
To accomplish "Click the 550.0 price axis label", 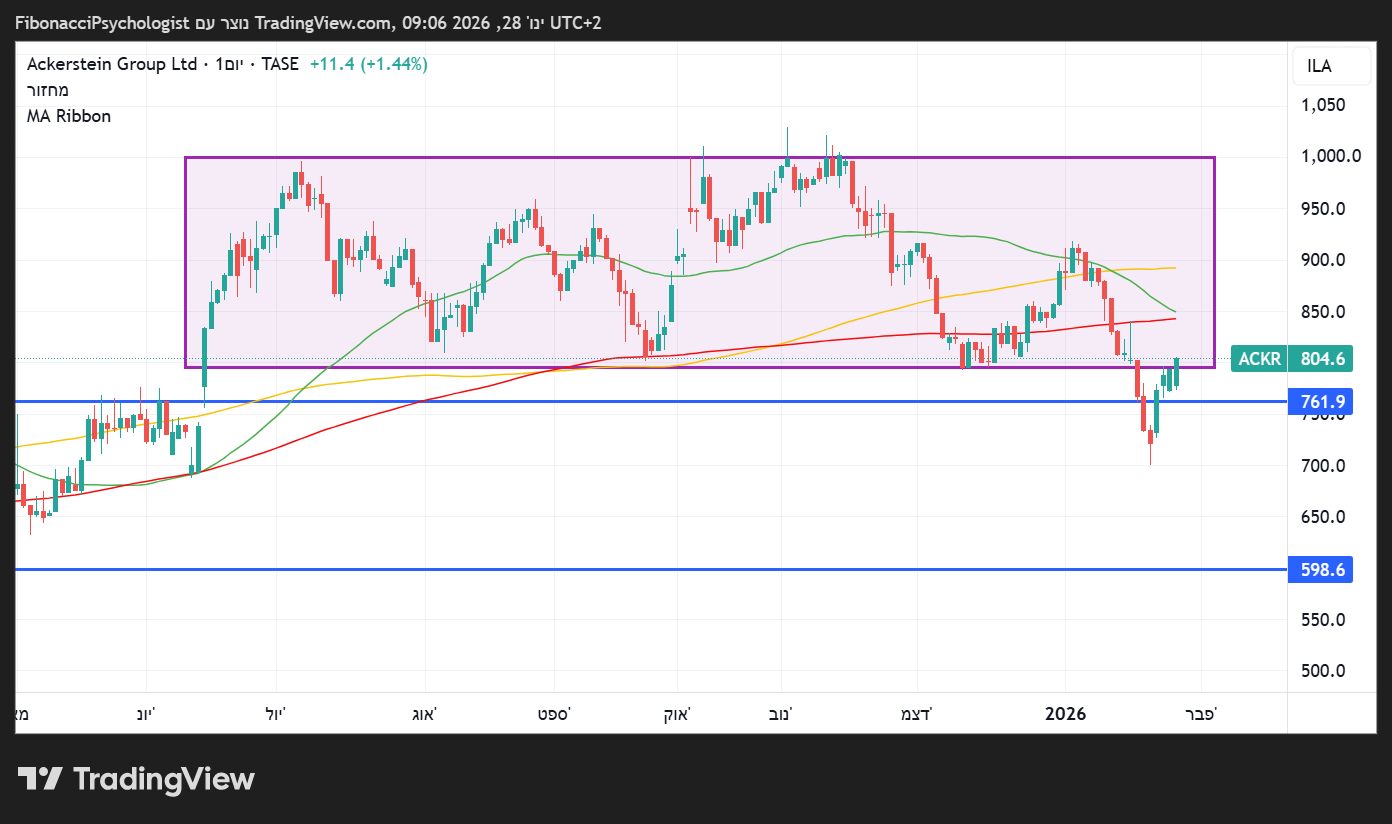I will click(1323, 619).
